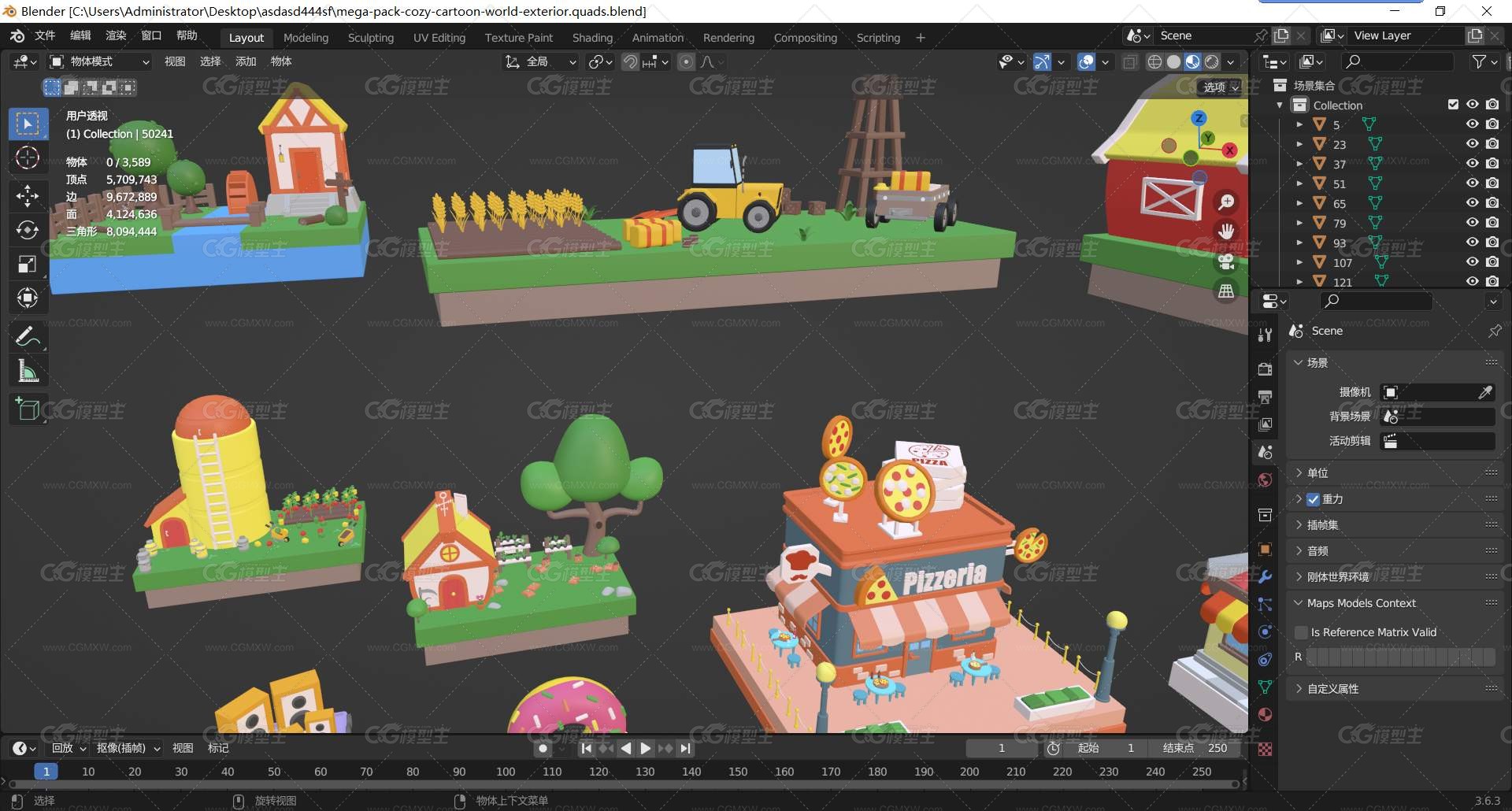Open the Tool properties tab
This screenshot has width=1512, height=811.
coord(1266,335)
